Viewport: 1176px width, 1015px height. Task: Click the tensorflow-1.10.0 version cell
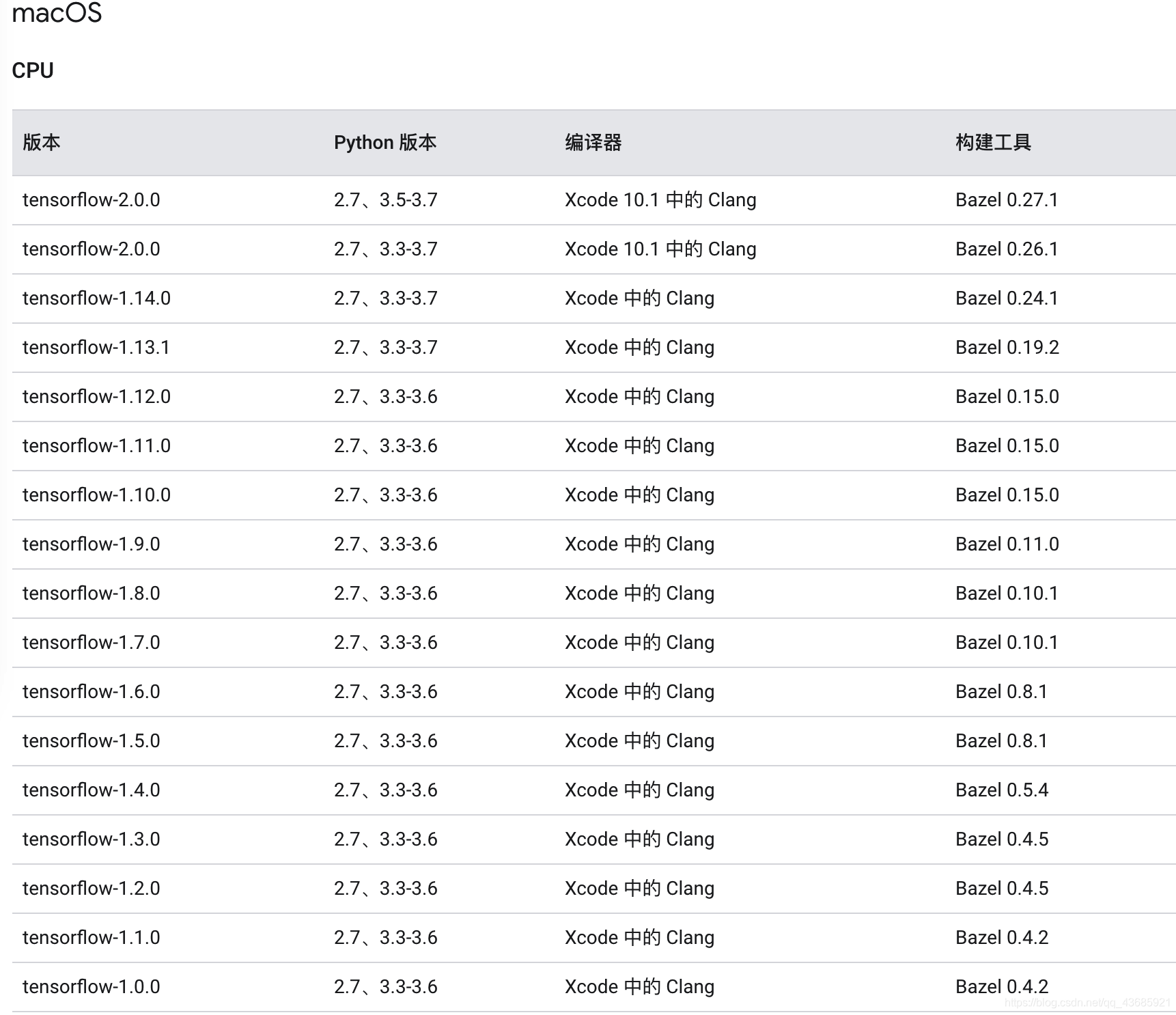click(96, 495)
